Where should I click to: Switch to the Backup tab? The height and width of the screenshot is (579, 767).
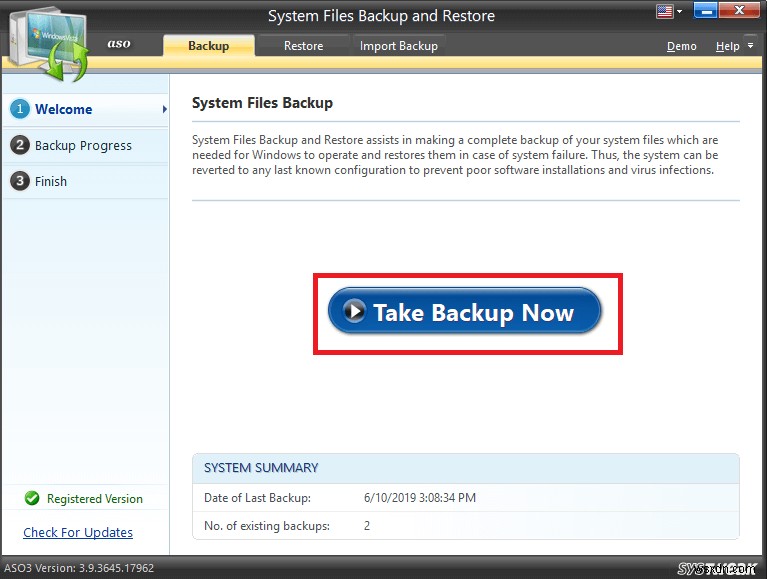tap(208, 45)
